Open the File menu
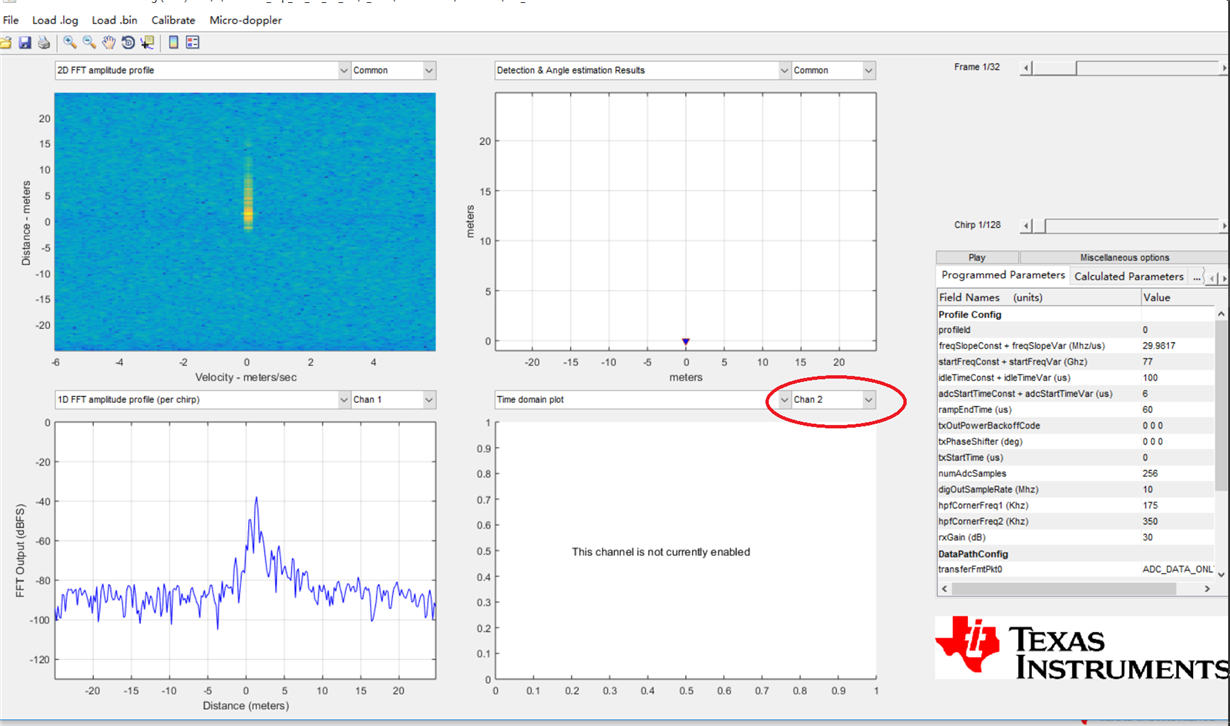 click(x=11, y=20)
